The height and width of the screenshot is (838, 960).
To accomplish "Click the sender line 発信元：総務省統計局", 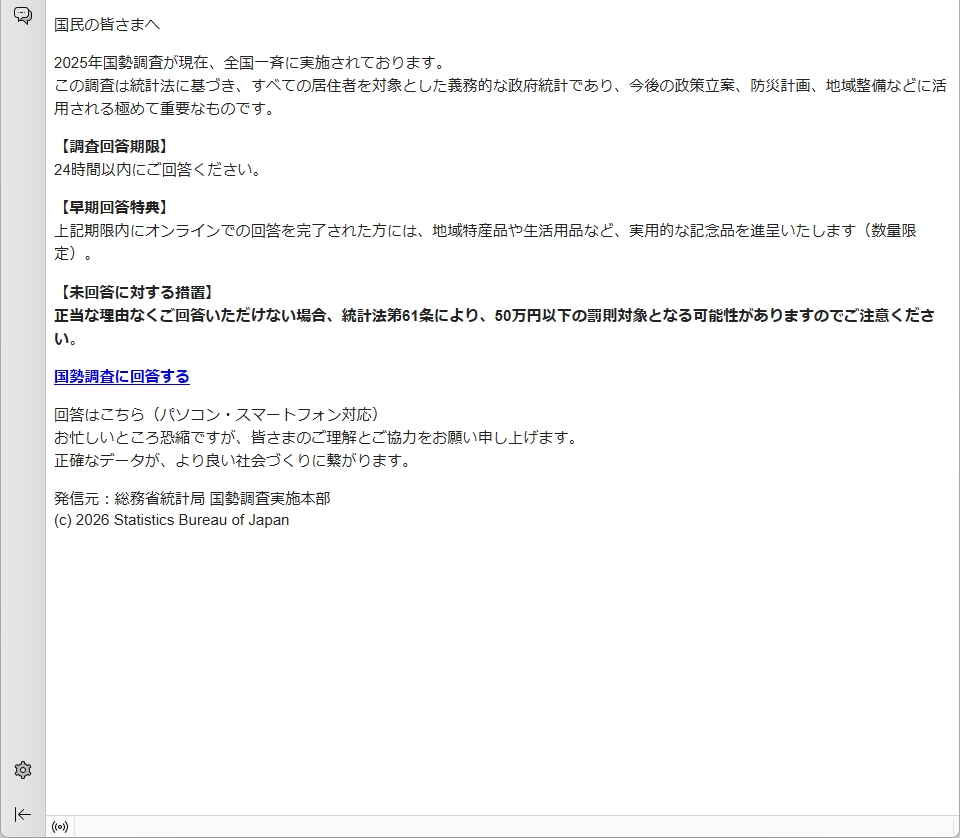I will click(x=192, y=498).
